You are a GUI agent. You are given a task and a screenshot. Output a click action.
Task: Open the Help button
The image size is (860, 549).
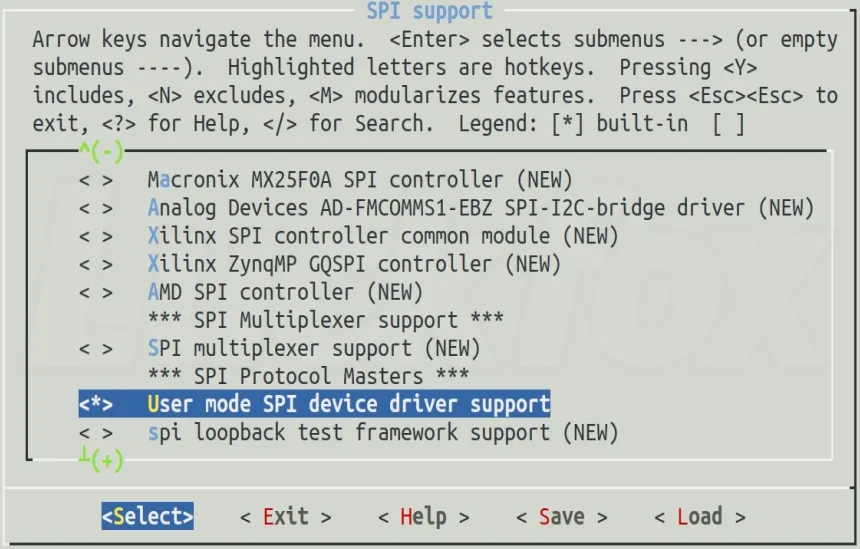[424, 517]
